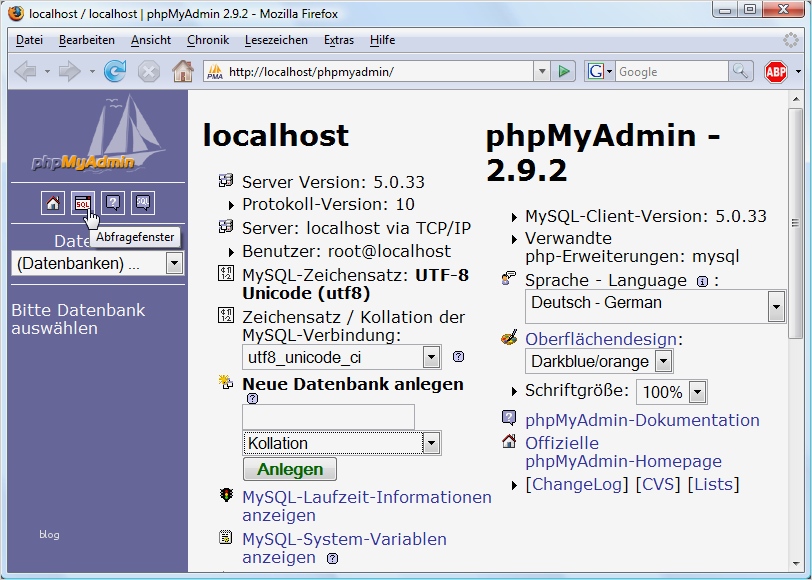Click the green Go arrow beside the address bar

point(565,71)
